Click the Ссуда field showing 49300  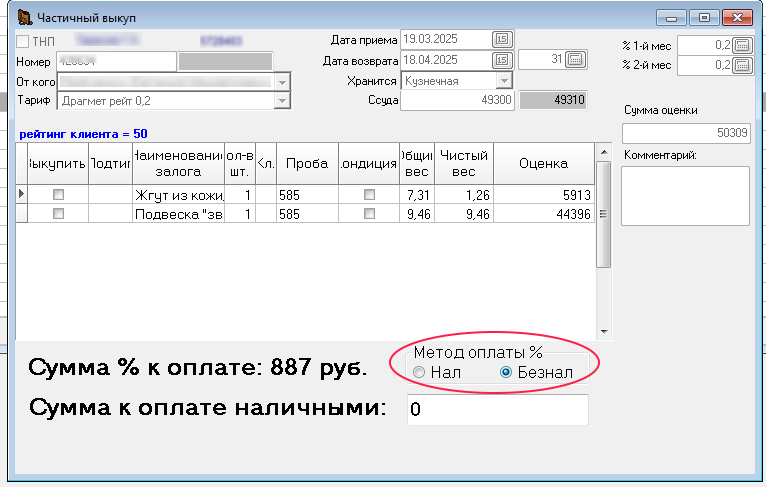click(457, 100)
